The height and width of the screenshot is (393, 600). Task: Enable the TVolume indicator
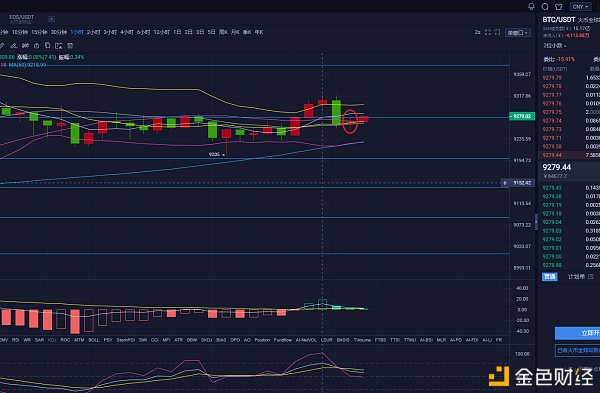click(362, 340)
